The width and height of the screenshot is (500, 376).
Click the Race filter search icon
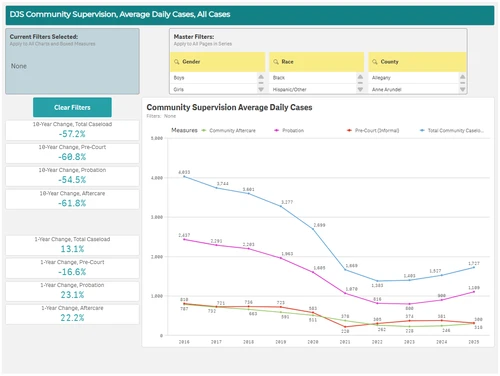(x=276, y=62)
